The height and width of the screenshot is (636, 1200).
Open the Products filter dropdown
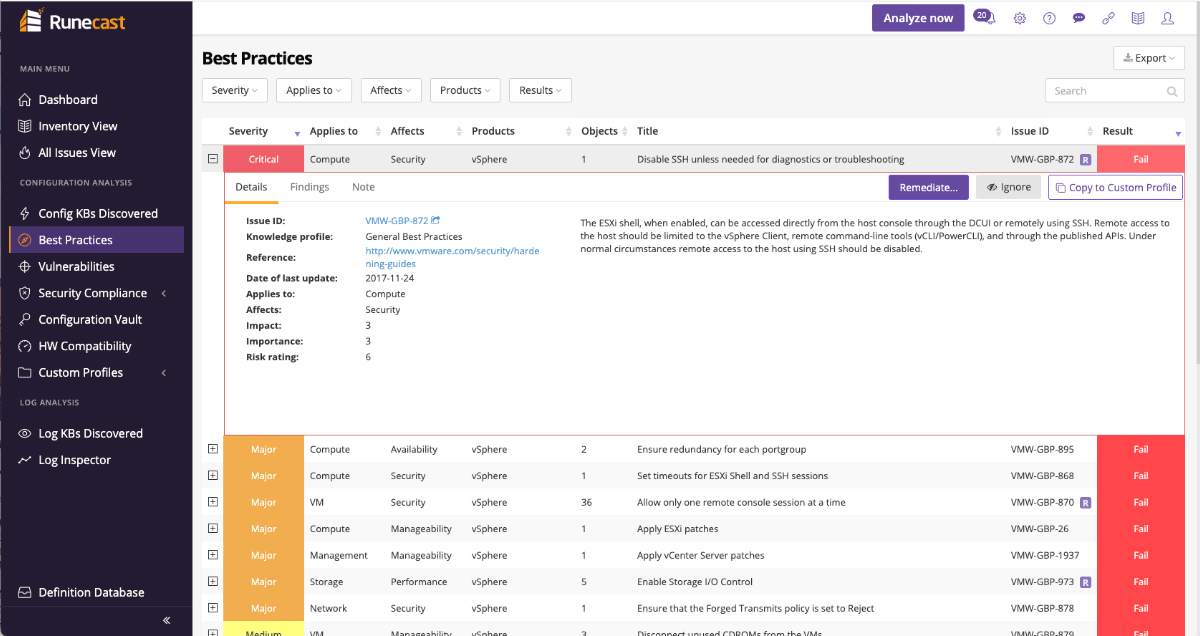pos(464,89)
